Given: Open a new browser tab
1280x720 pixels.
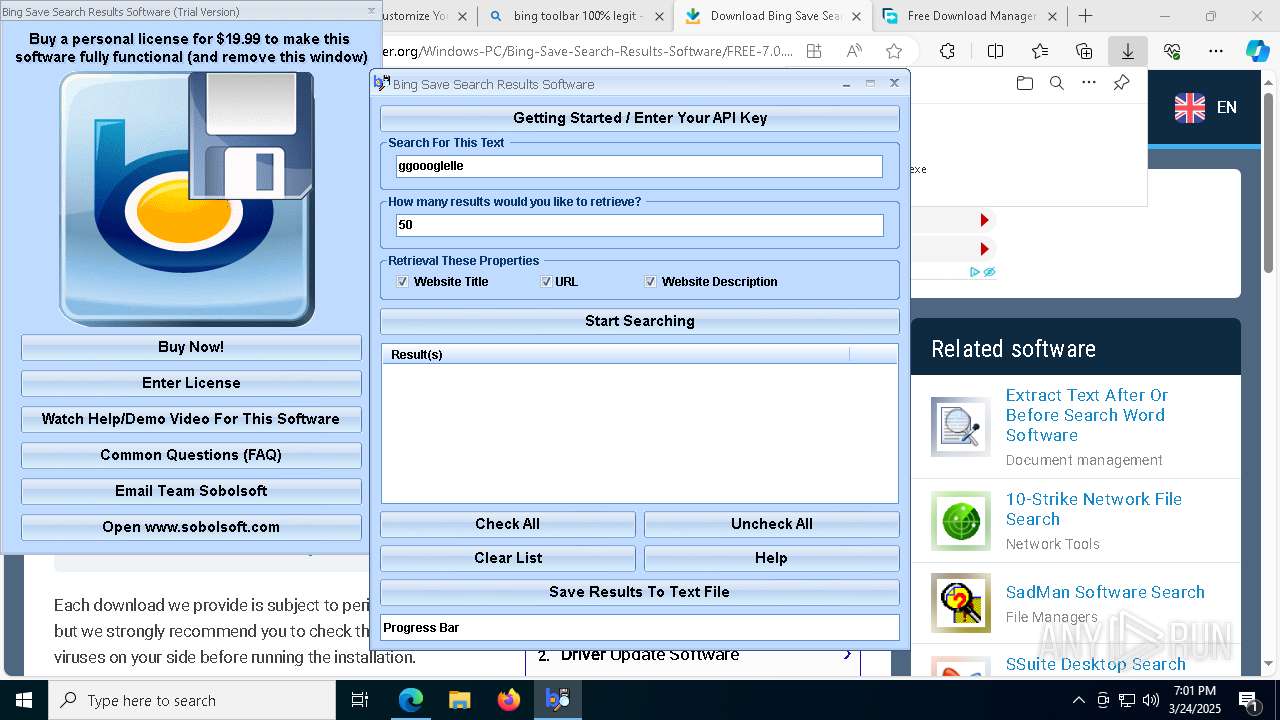Looking at the screenshot, I should coord(1085,16).
